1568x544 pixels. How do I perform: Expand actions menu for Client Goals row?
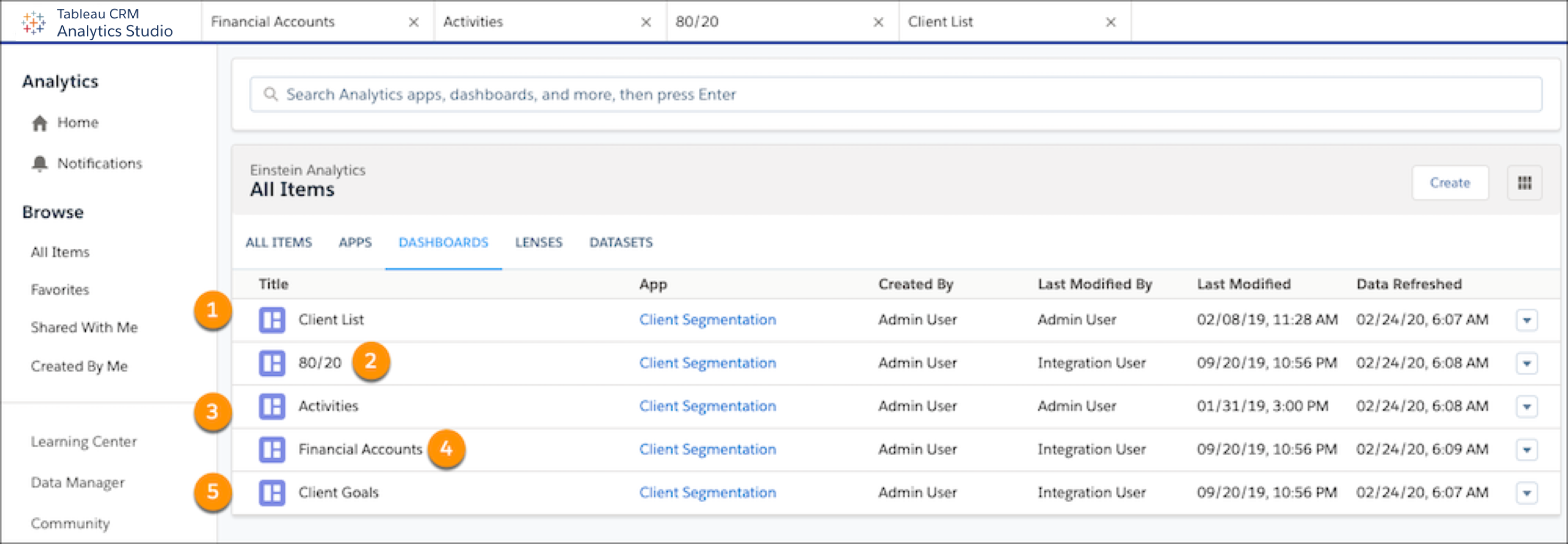pos(1527,493)
